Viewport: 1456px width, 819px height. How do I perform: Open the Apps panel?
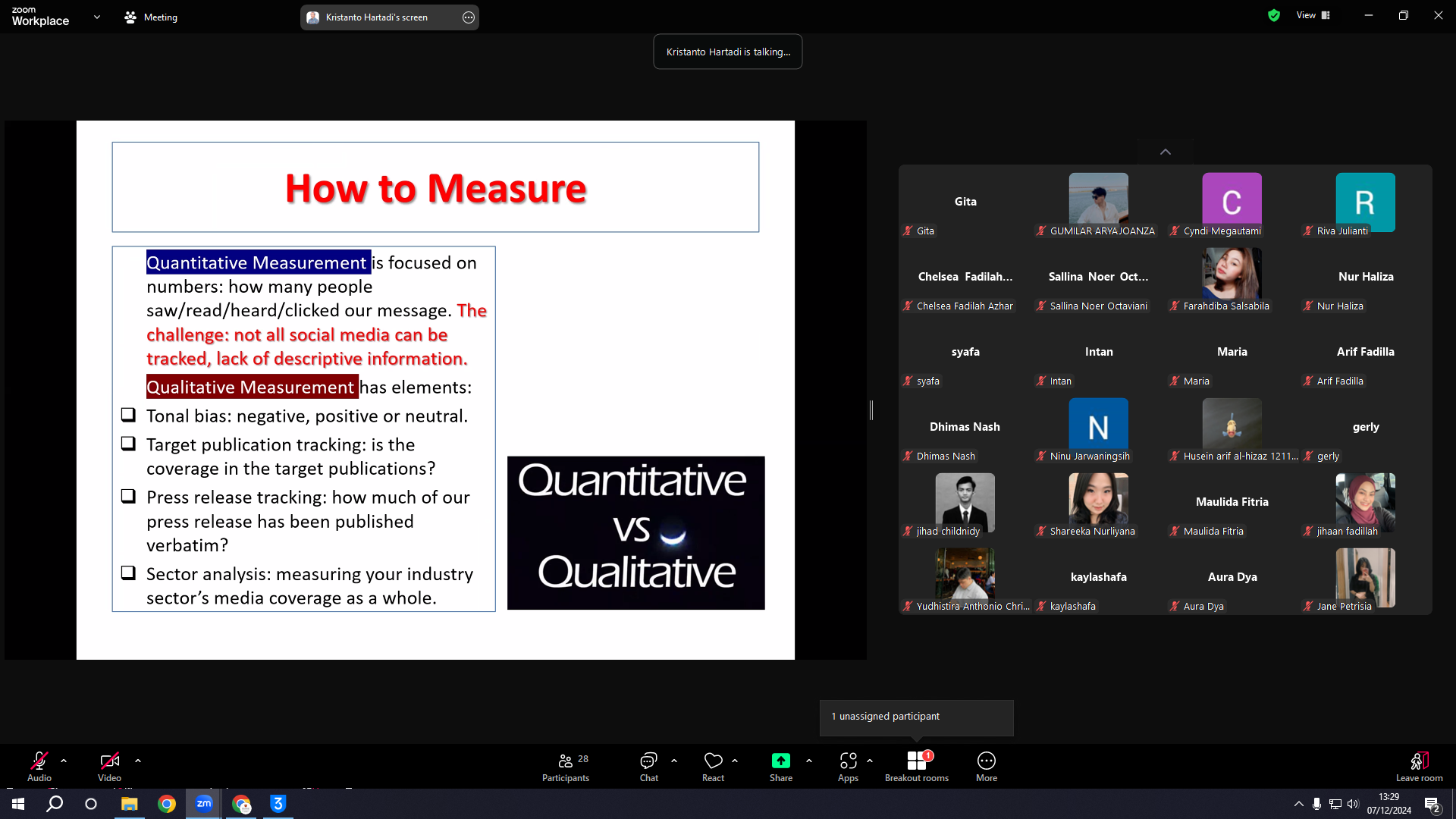tap(848, 767)
